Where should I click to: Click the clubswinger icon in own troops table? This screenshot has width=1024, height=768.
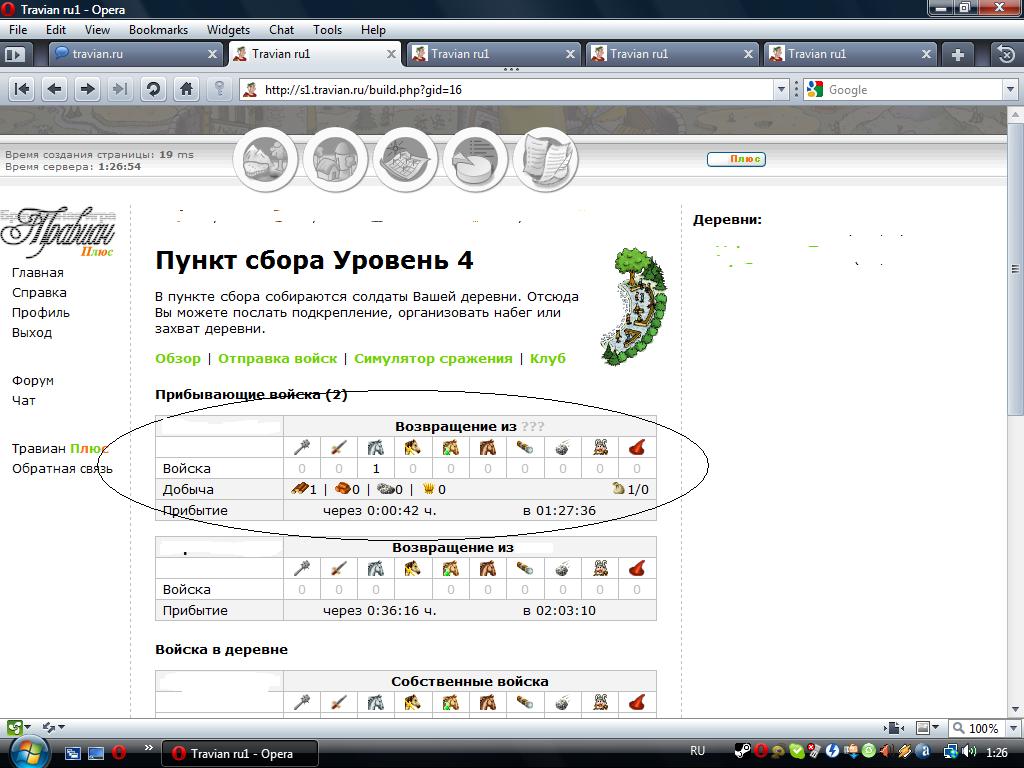[301, 702]
